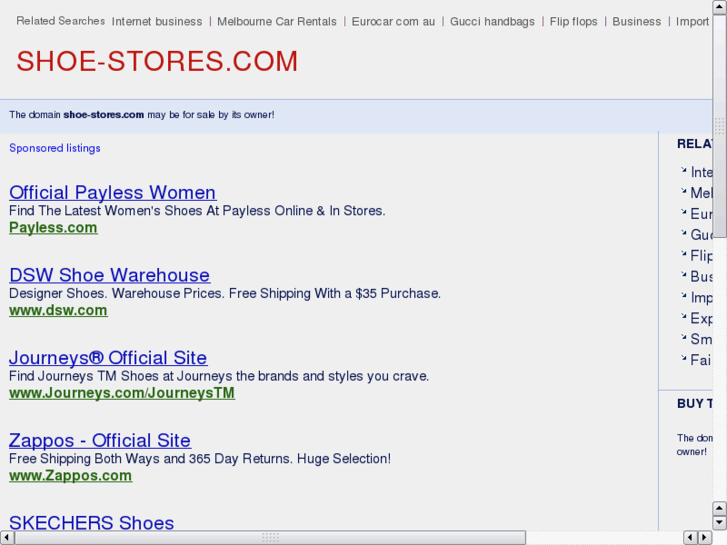Open the SKECHERS Shoes listing

[92, 522]
